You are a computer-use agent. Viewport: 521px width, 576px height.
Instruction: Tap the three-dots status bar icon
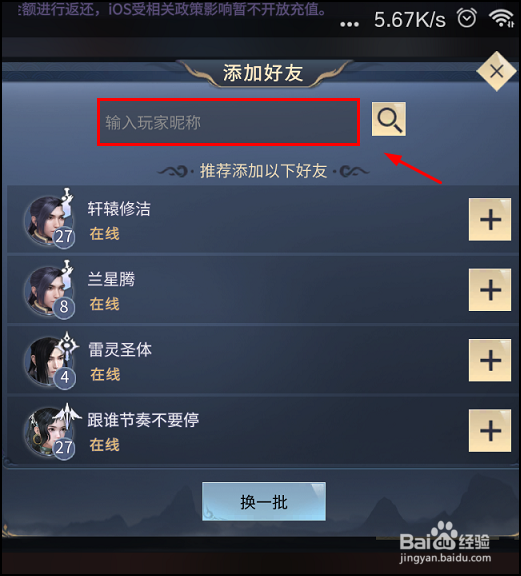coord(349,24)
